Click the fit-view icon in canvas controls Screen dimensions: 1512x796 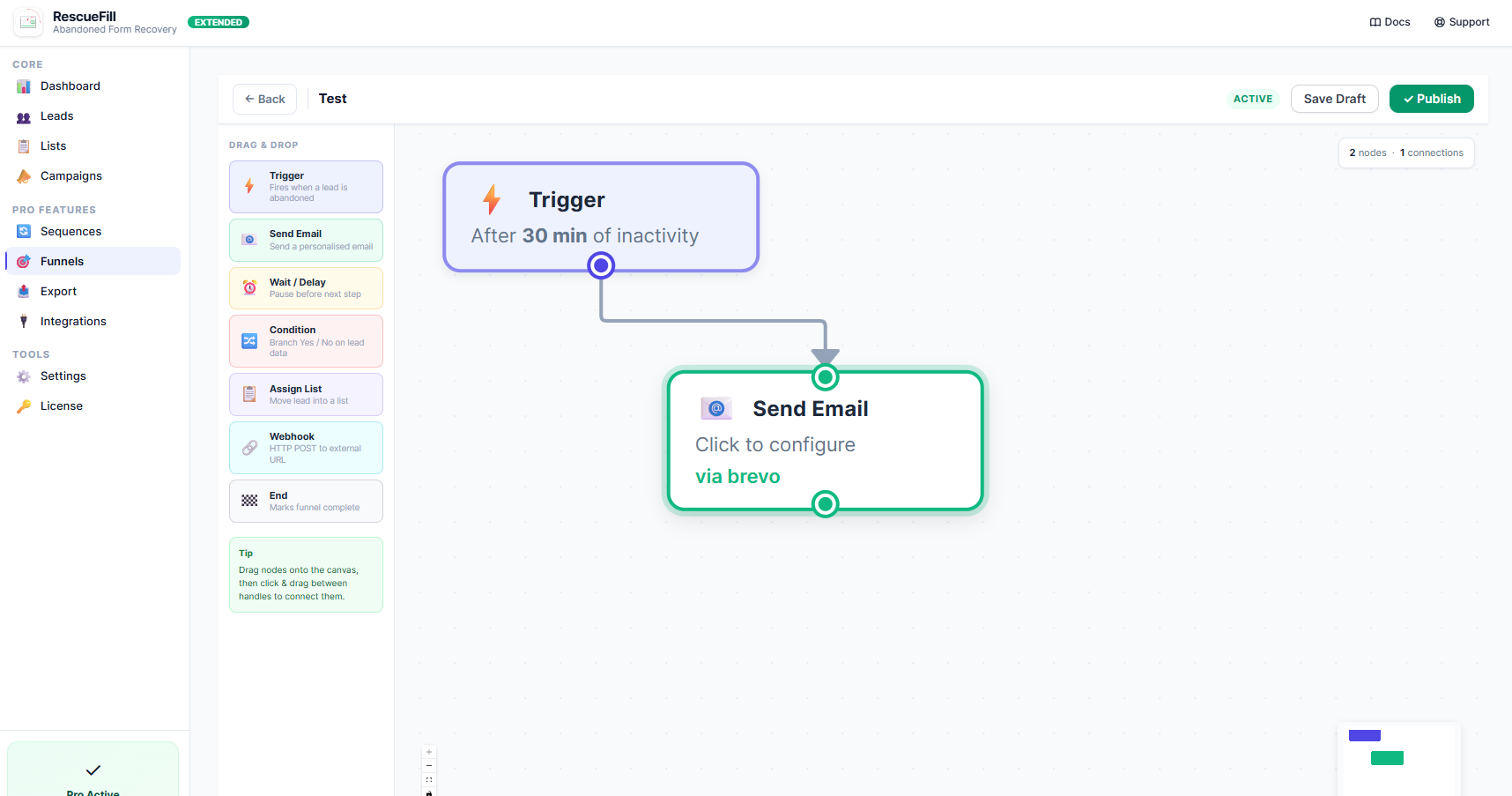[x=429, y=779]
